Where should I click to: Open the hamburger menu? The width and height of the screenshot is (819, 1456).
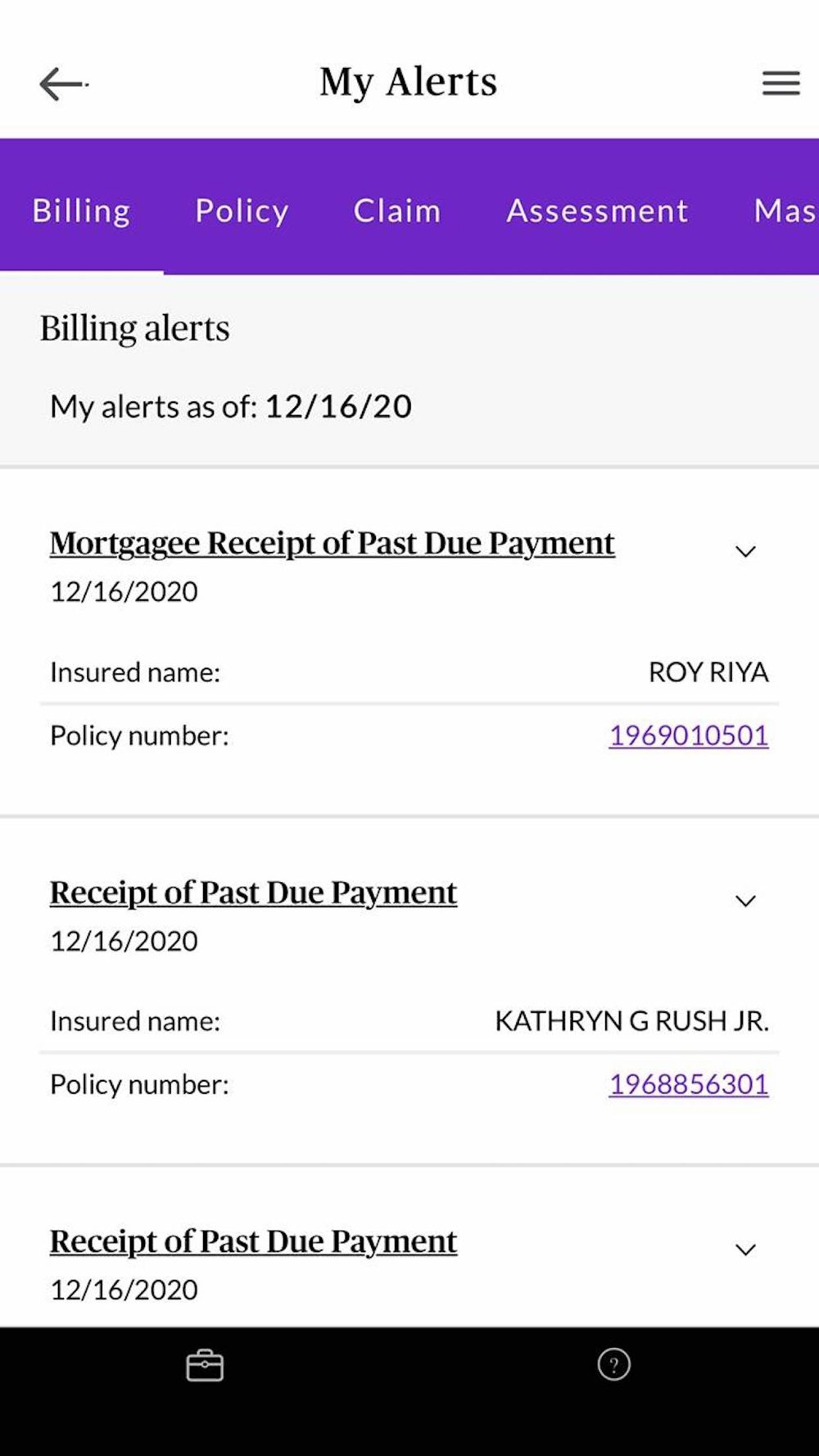781,83
